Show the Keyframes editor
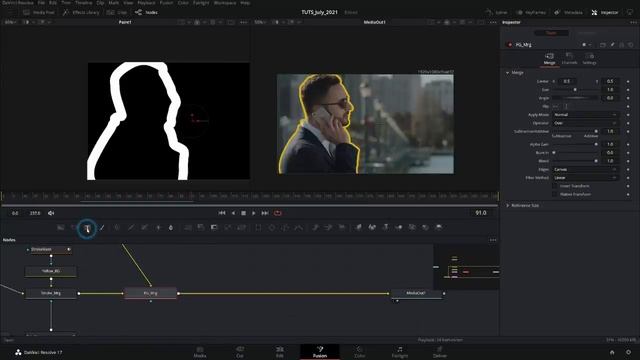The height and width of the screenshot is (360, 640). click(x=531, y=13)
